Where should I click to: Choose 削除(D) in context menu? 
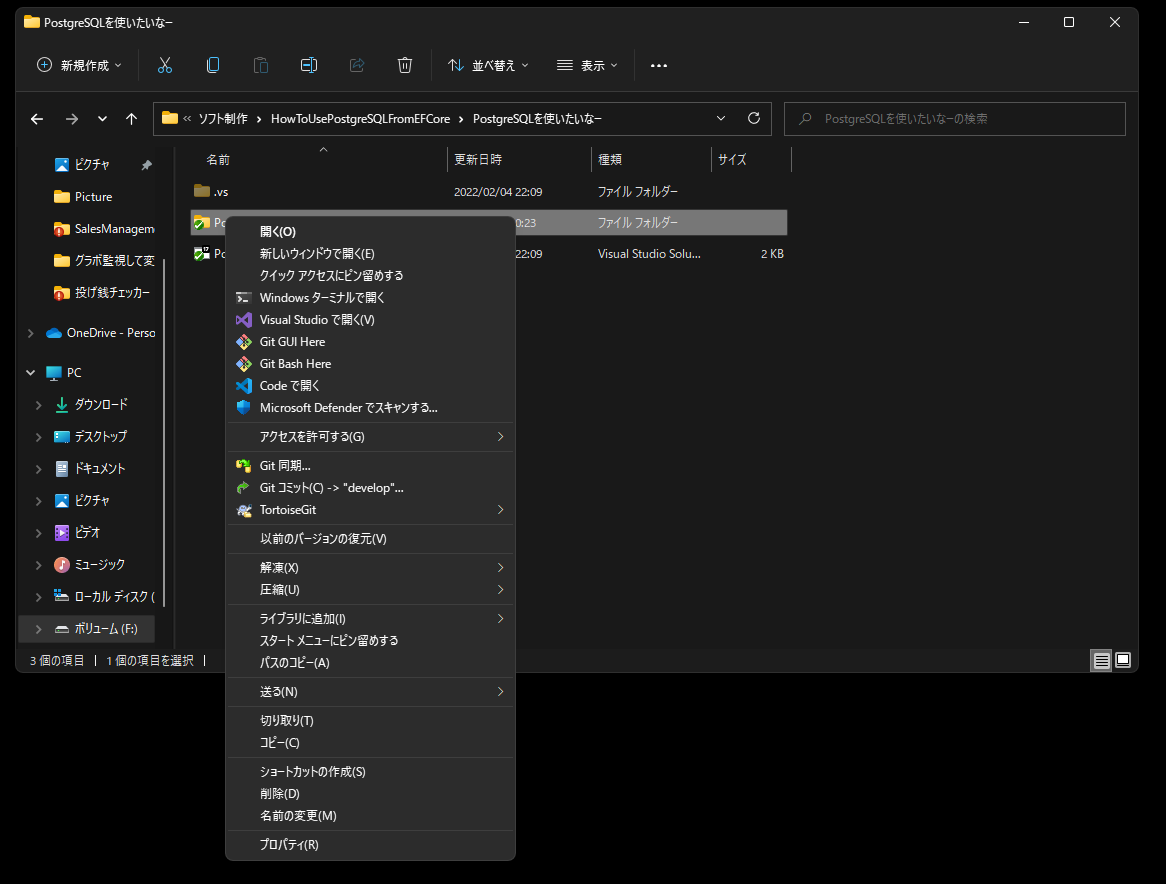pos(370,794)
